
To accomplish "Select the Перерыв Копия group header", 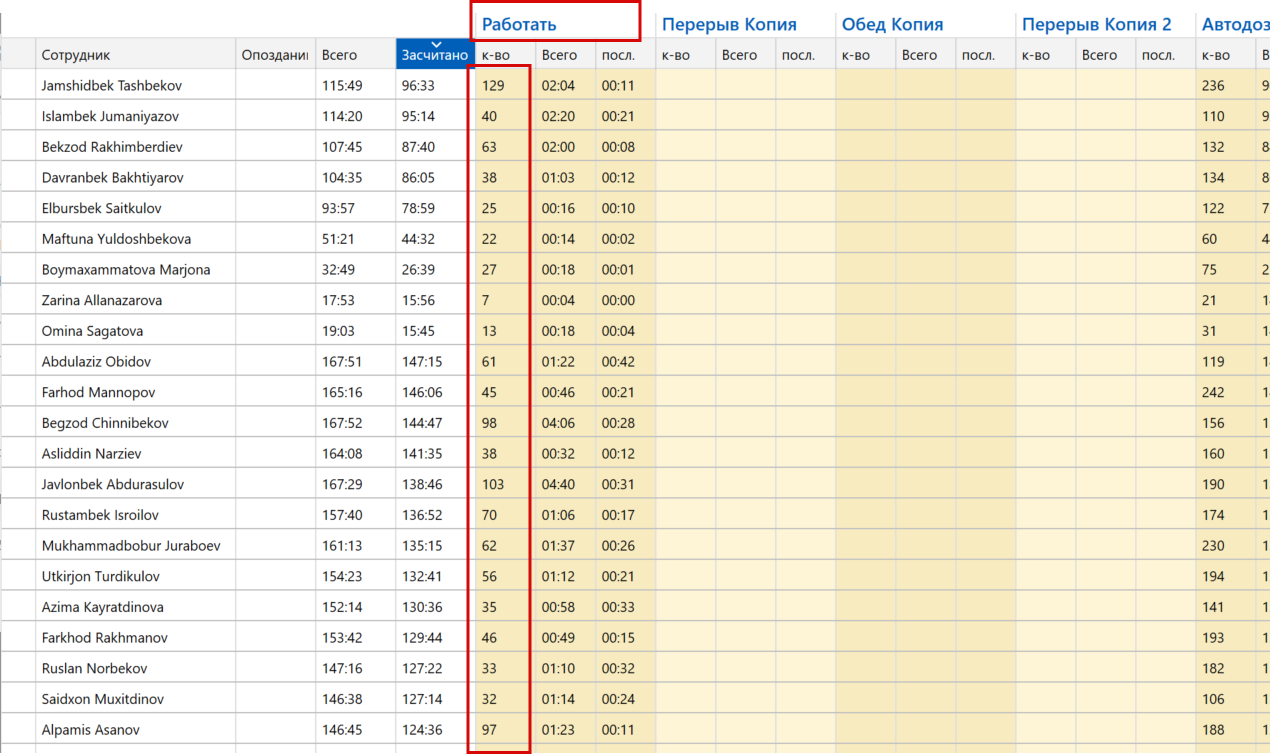I will (729, 24).
